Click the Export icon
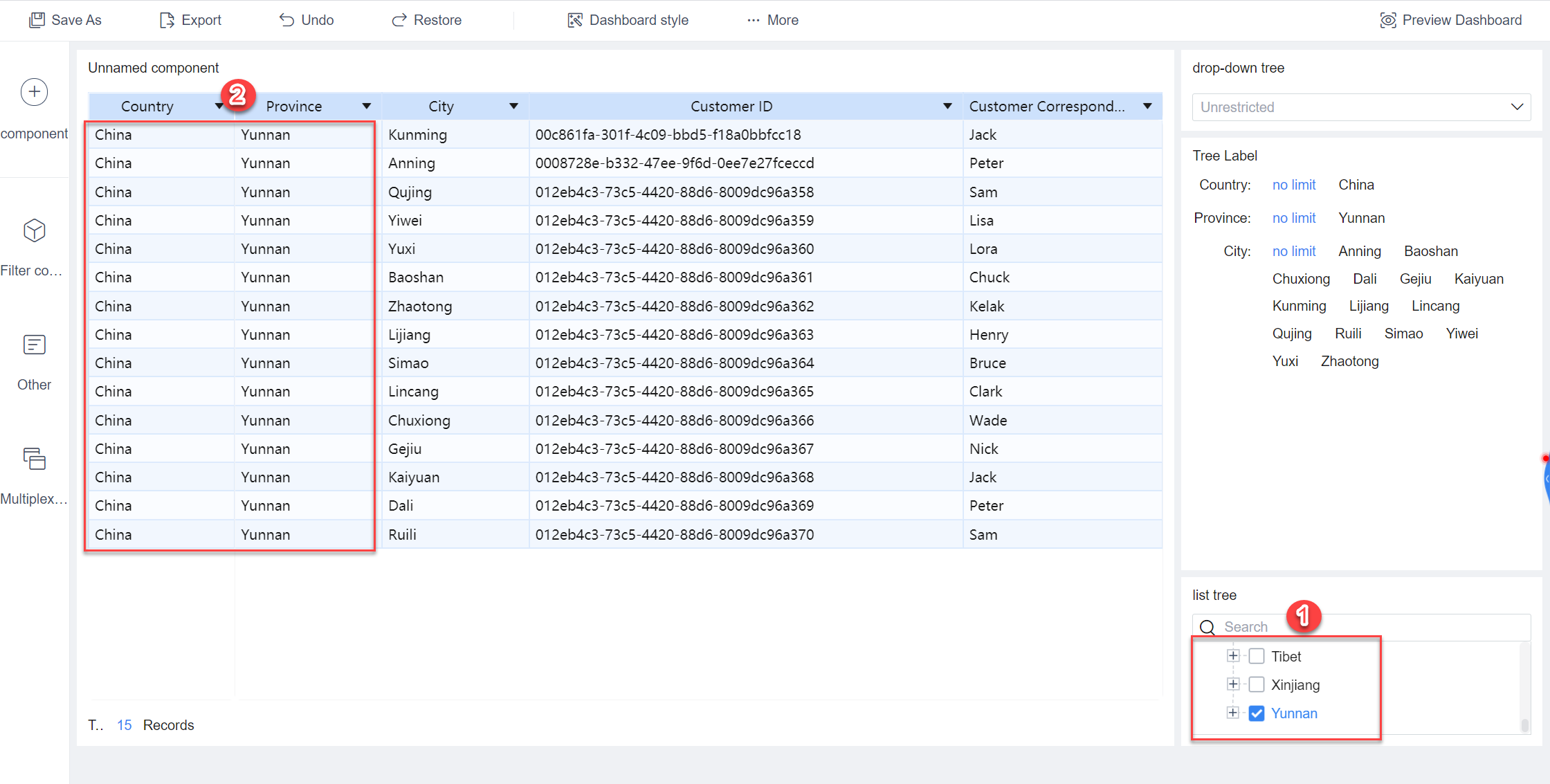This screenshot has height=784, width=1550. [167, 20]
